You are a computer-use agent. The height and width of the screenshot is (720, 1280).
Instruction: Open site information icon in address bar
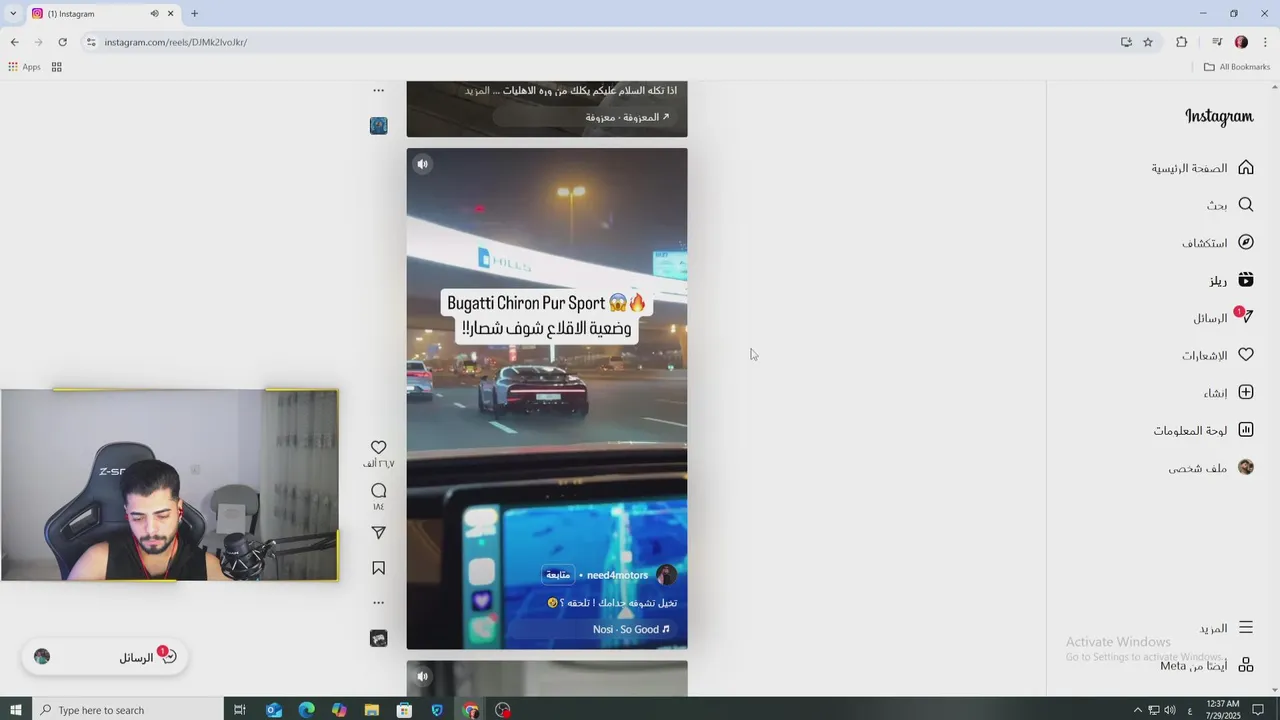(x=91, y=42)
